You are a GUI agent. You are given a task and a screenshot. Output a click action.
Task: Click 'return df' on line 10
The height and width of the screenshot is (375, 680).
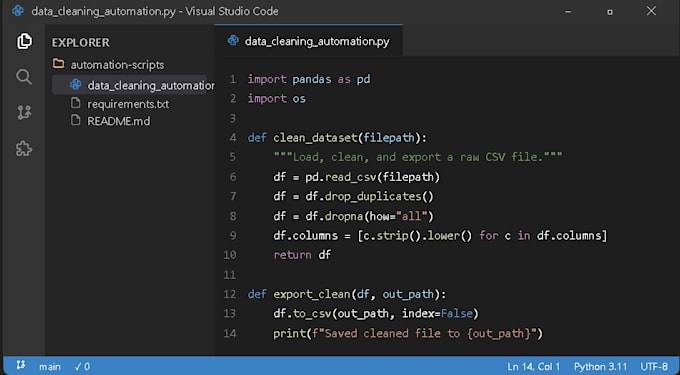(x=302, y=255)
